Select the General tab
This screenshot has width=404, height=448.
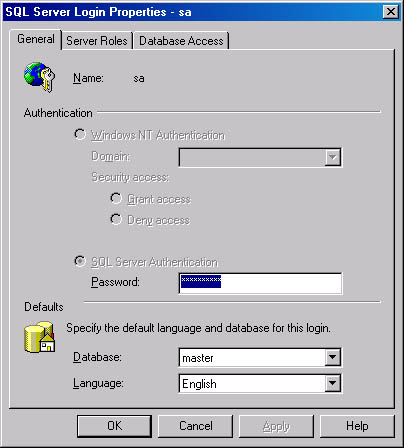click(x=36, y=39)
